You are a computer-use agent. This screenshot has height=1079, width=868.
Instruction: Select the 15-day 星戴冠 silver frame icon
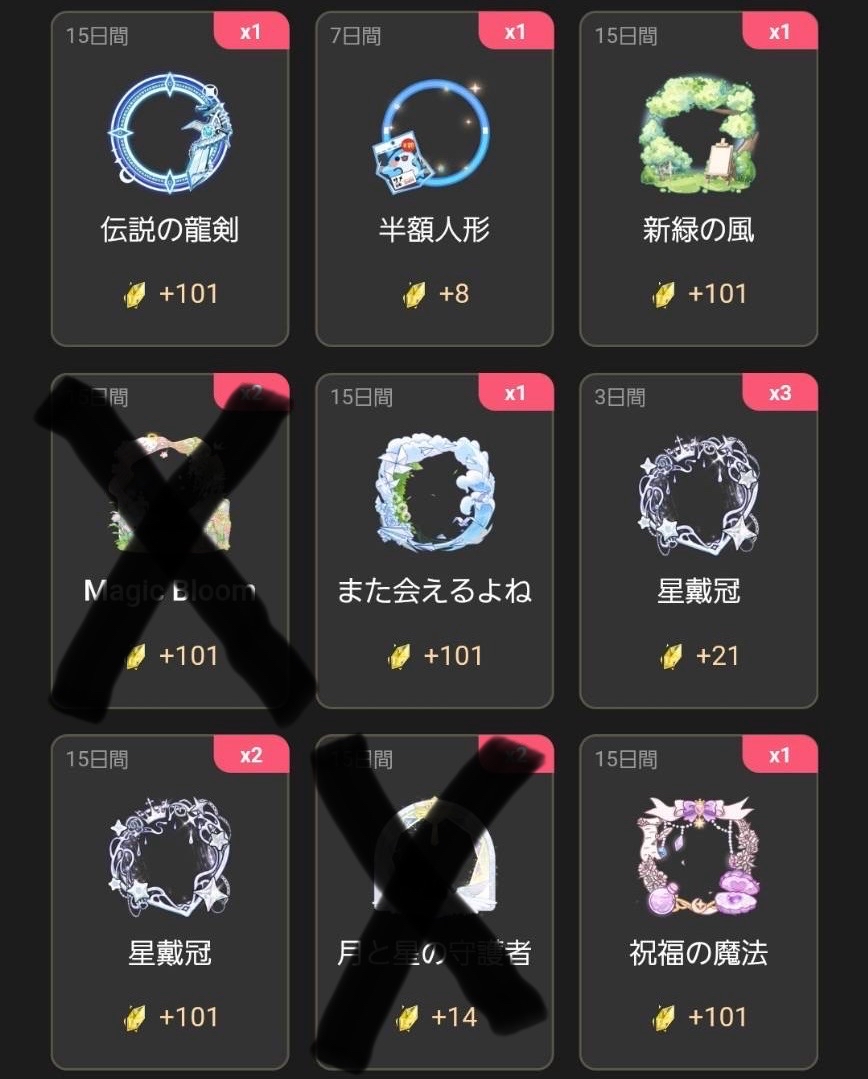[x=169, y=857]
